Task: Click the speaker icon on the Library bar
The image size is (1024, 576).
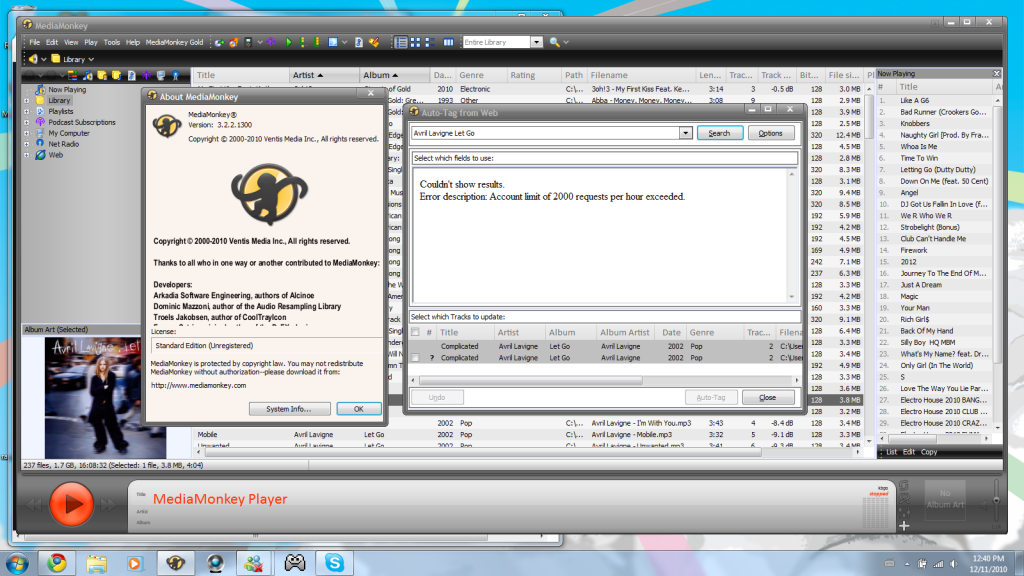Action: (x=33, y=59)
